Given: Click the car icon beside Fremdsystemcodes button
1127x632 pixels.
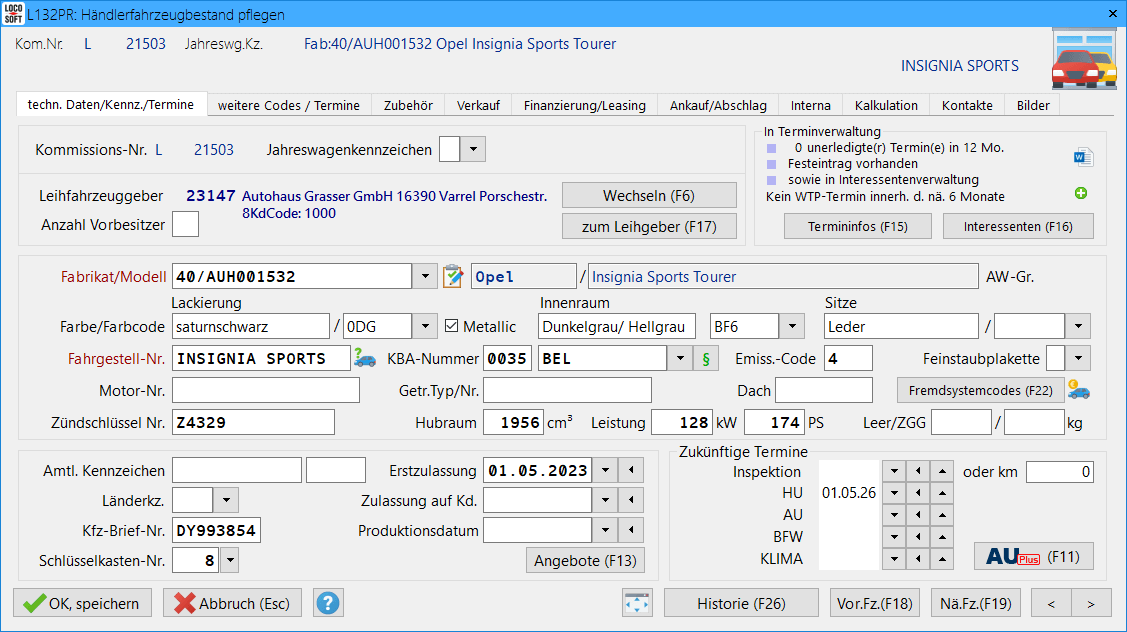Looking at the screenshot, I should pyautogui.click(x=1079, y=390).
